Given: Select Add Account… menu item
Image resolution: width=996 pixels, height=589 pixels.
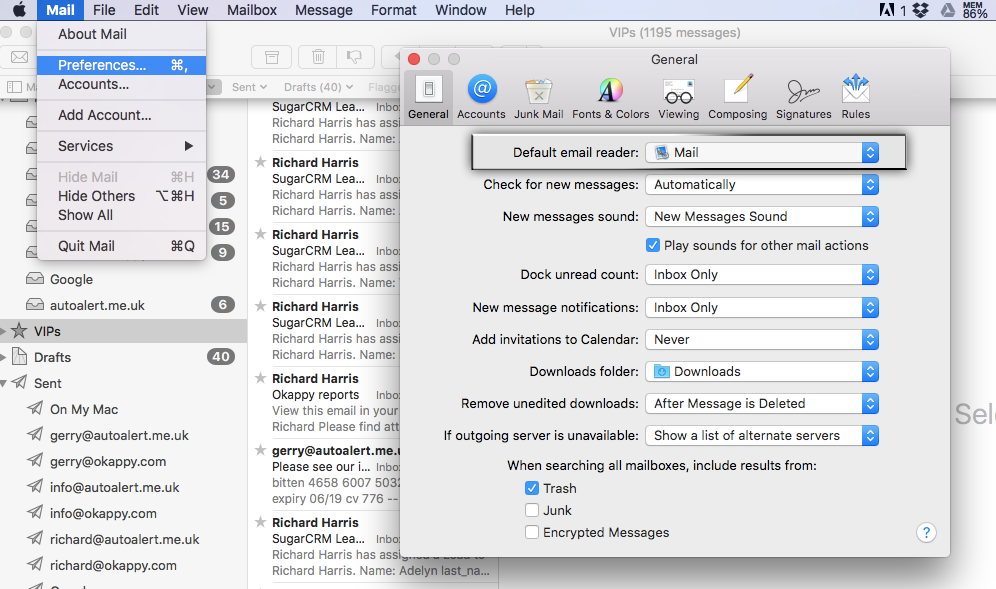Looking at the screenshot, I should 121,115.
